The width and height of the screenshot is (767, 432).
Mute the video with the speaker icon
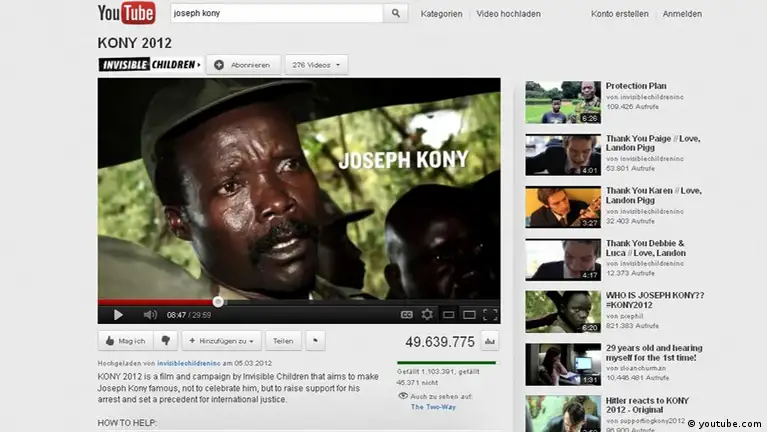[150, 314]
